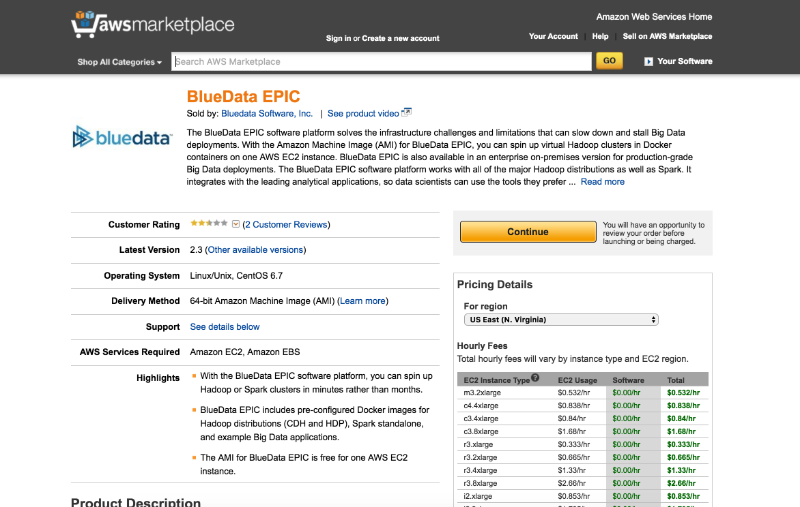Click the play icon next to Your Software
This screenshot has width=800, height=507.
coord(648,61)
